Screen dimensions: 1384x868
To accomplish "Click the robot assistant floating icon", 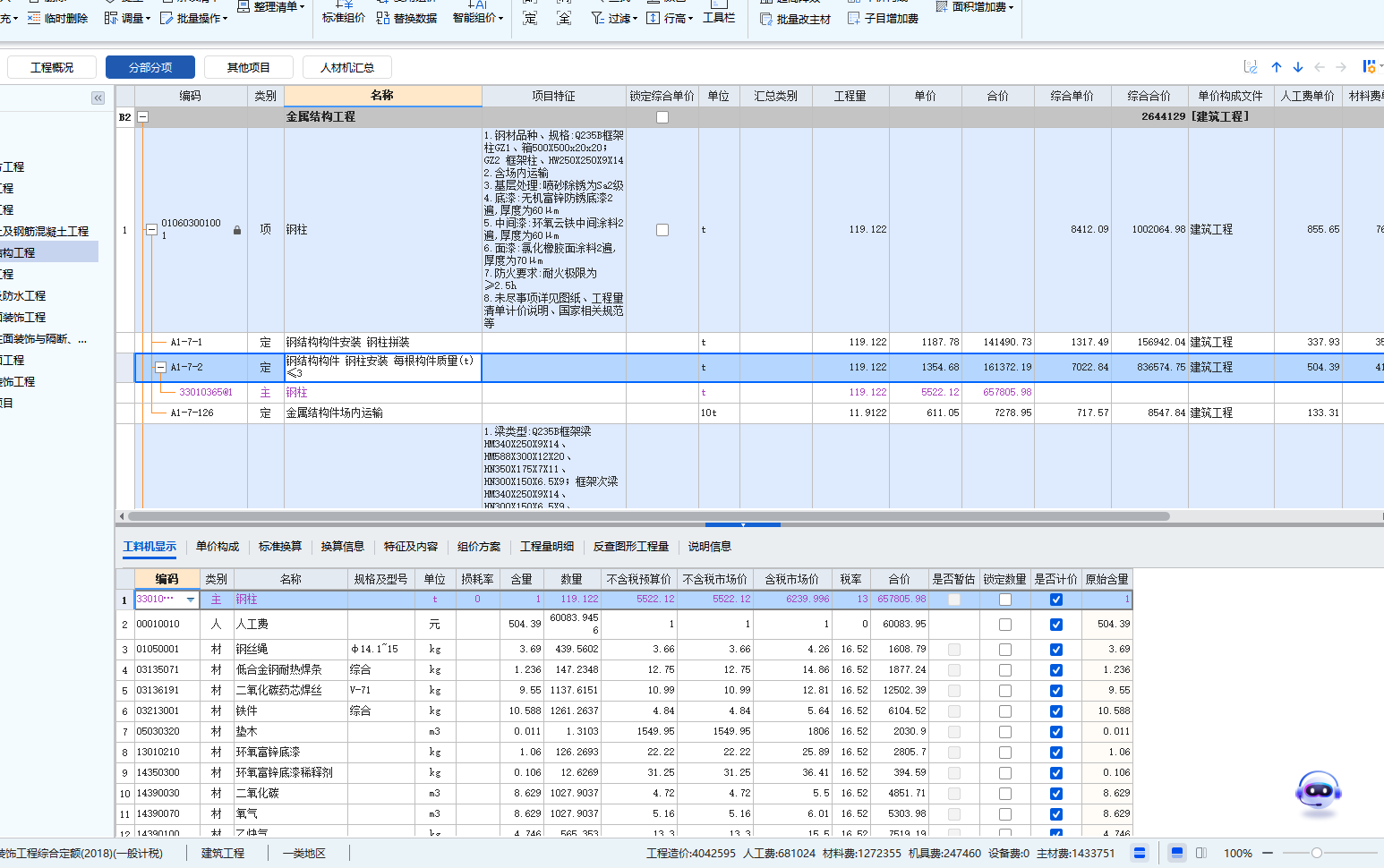I will (x=1319, y=794).
